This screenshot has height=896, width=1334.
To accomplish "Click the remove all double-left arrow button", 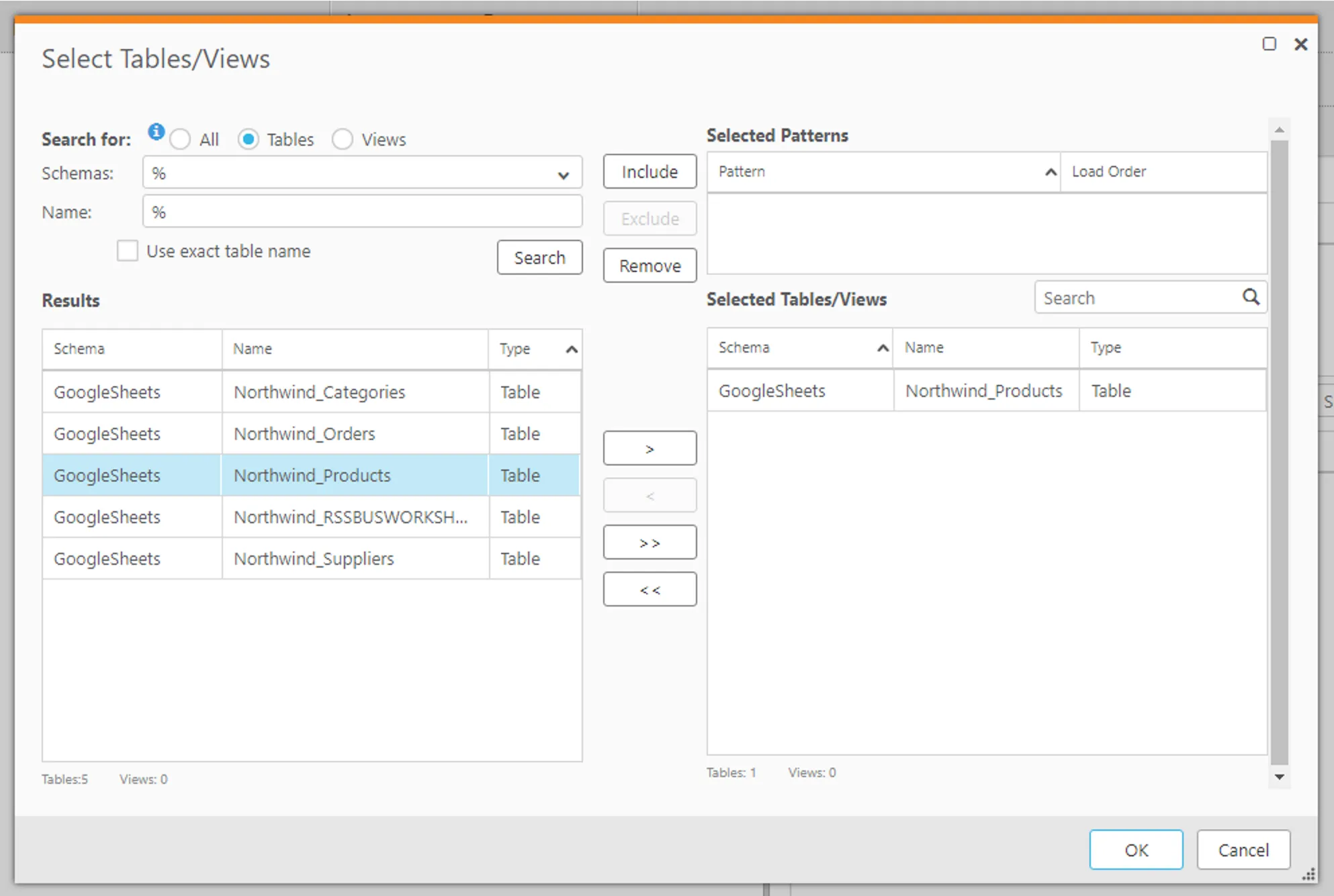I will tap(649, 590).
